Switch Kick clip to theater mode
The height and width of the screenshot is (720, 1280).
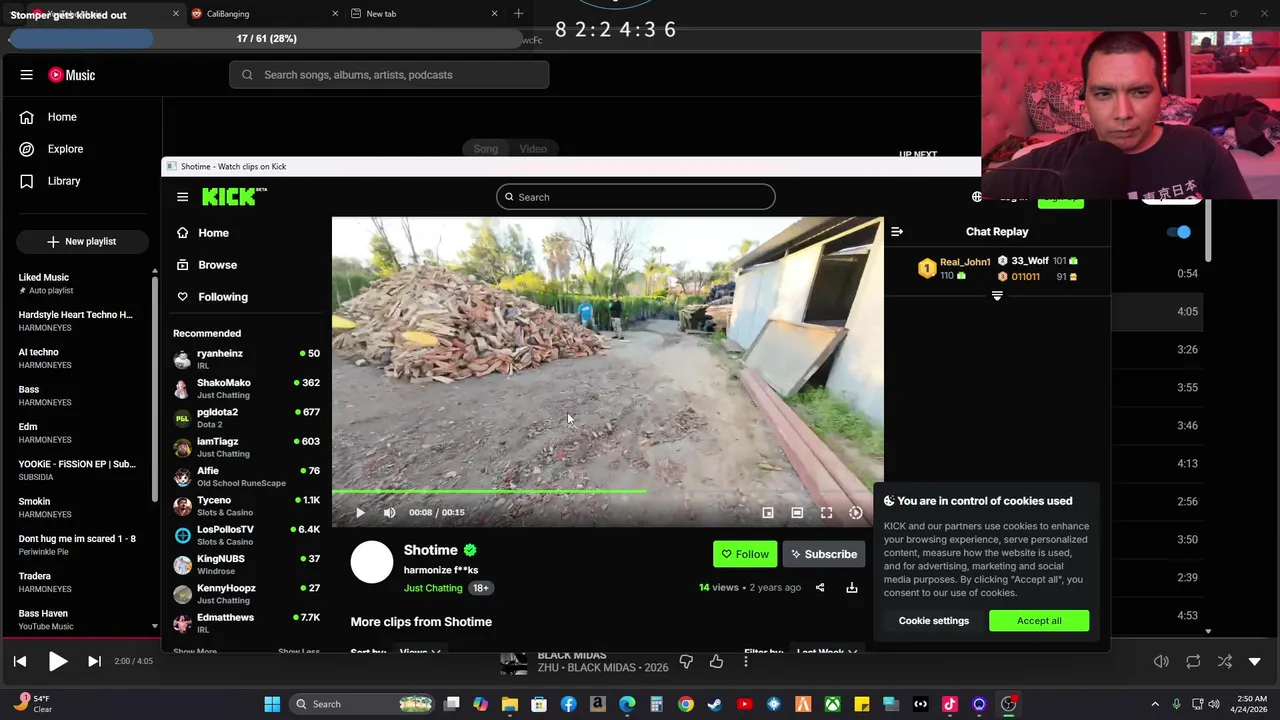click(x=797, y=512)
